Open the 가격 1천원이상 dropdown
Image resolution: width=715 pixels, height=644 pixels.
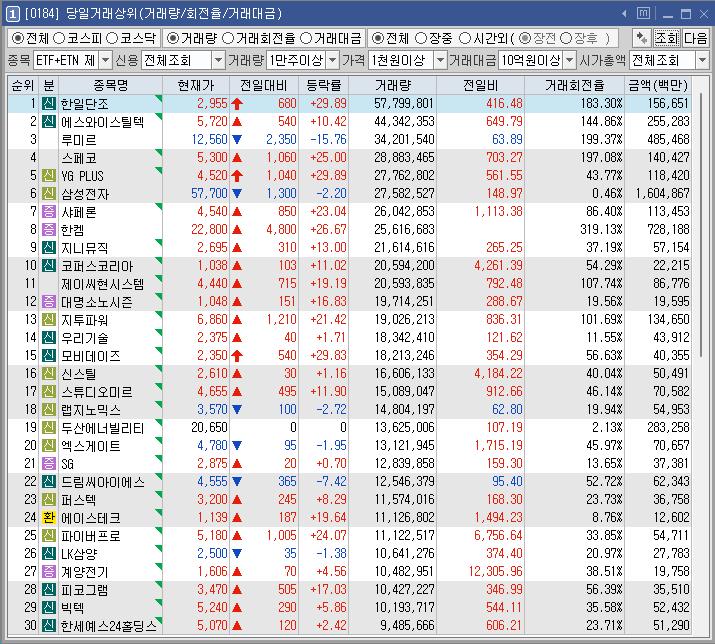tap(440, 60)
